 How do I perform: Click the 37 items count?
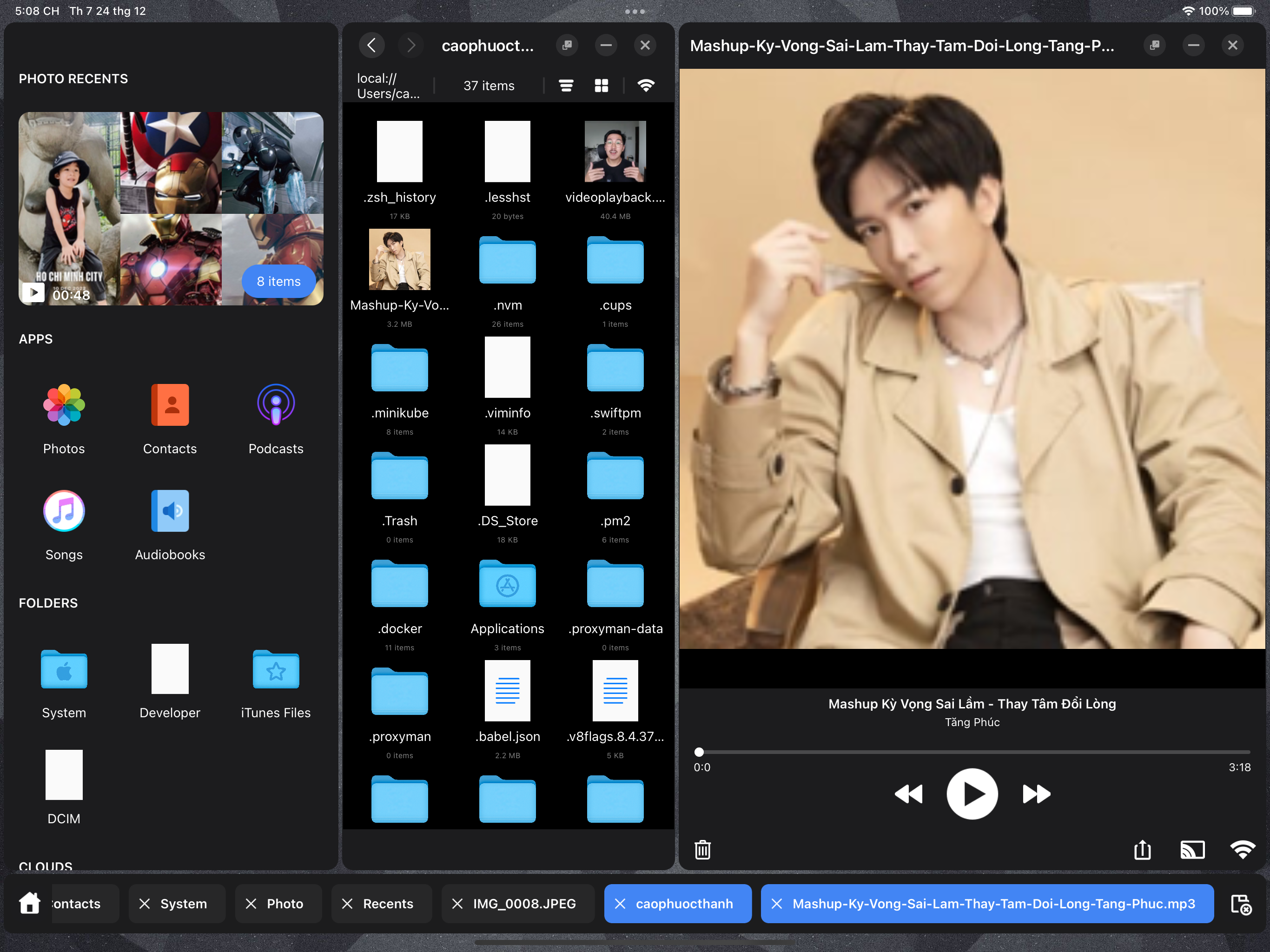point(489,86)
